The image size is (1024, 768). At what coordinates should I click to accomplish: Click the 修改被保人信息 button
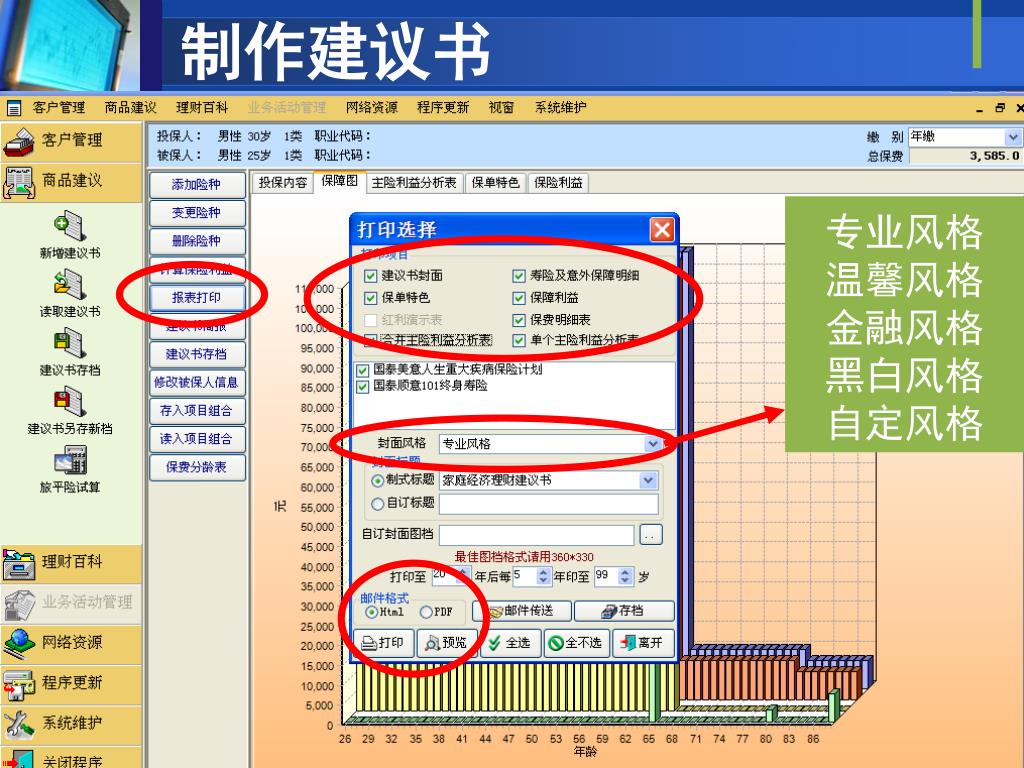197,383
